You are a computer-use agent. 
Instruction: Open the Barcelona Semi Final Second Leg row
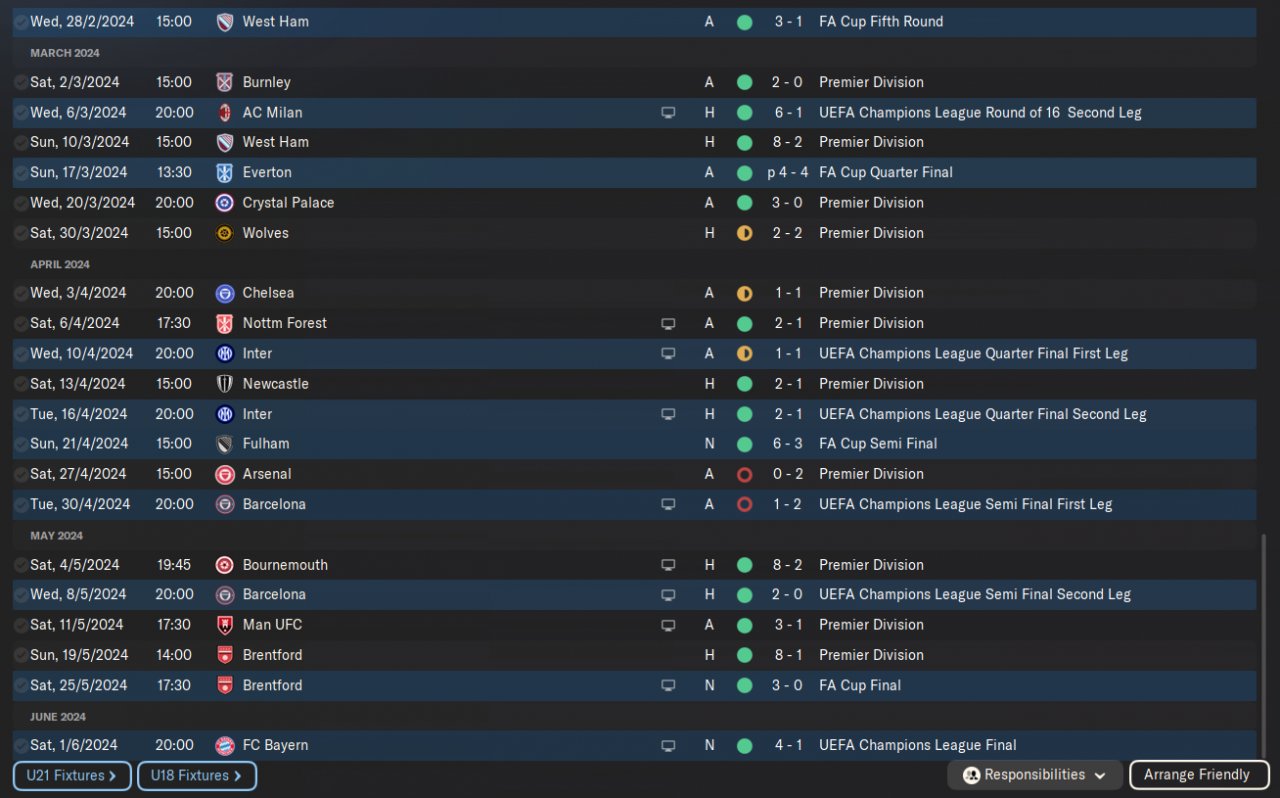coord(634,595)
